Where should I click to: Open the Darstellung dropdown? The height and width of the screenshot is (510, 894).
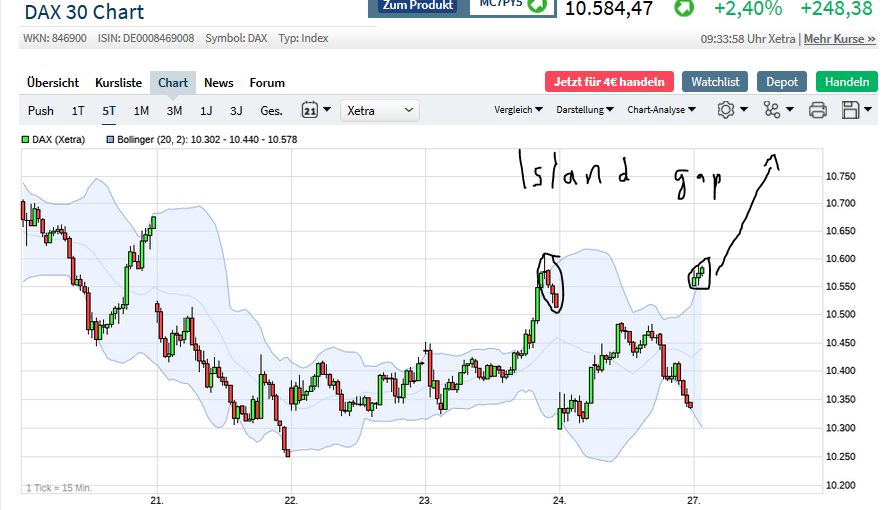point(585,110)
